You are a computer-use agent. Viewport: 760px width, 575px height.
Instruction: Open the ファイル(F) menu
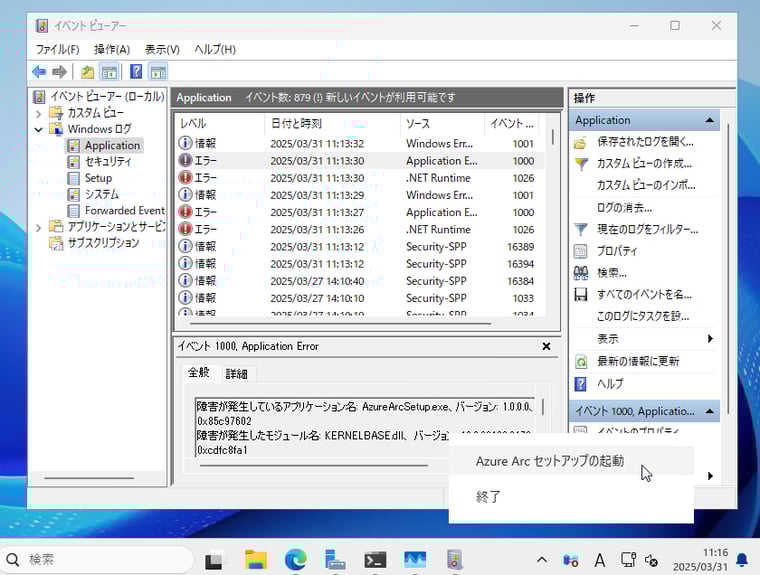57,49
